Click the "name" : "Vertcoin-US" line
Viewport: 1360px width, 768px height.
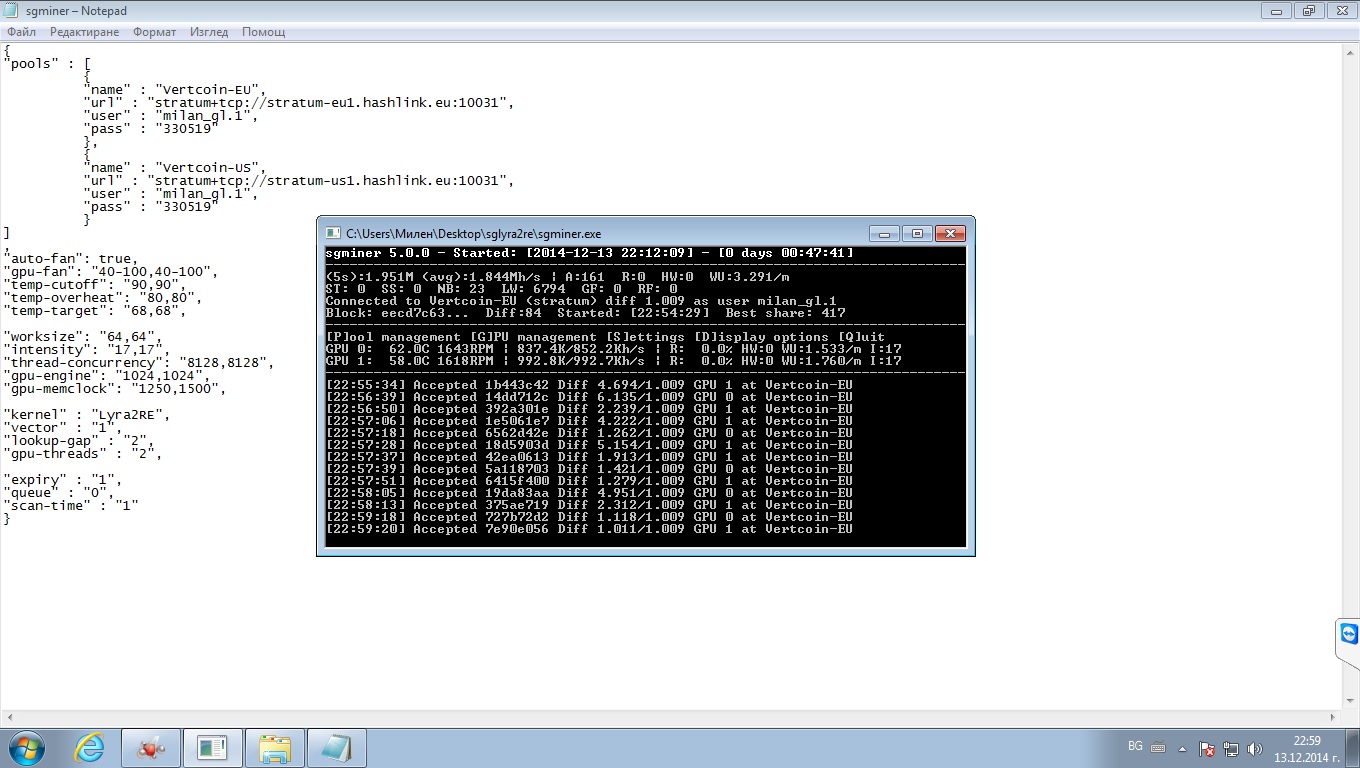pyautogui.click(x=177, y=167)
